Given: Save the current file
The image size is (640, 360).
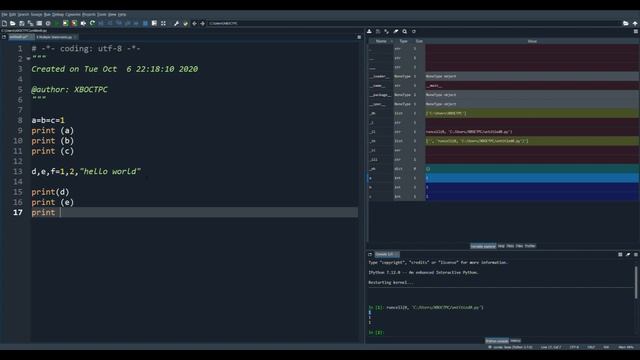Looking at the screenshot, I should [x=22, y=23].
